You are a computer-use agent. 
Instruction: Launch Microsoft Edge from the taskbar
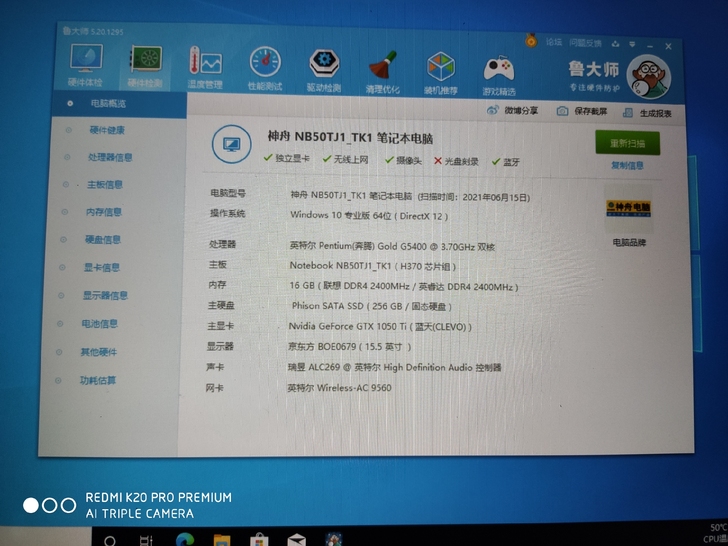185,540
